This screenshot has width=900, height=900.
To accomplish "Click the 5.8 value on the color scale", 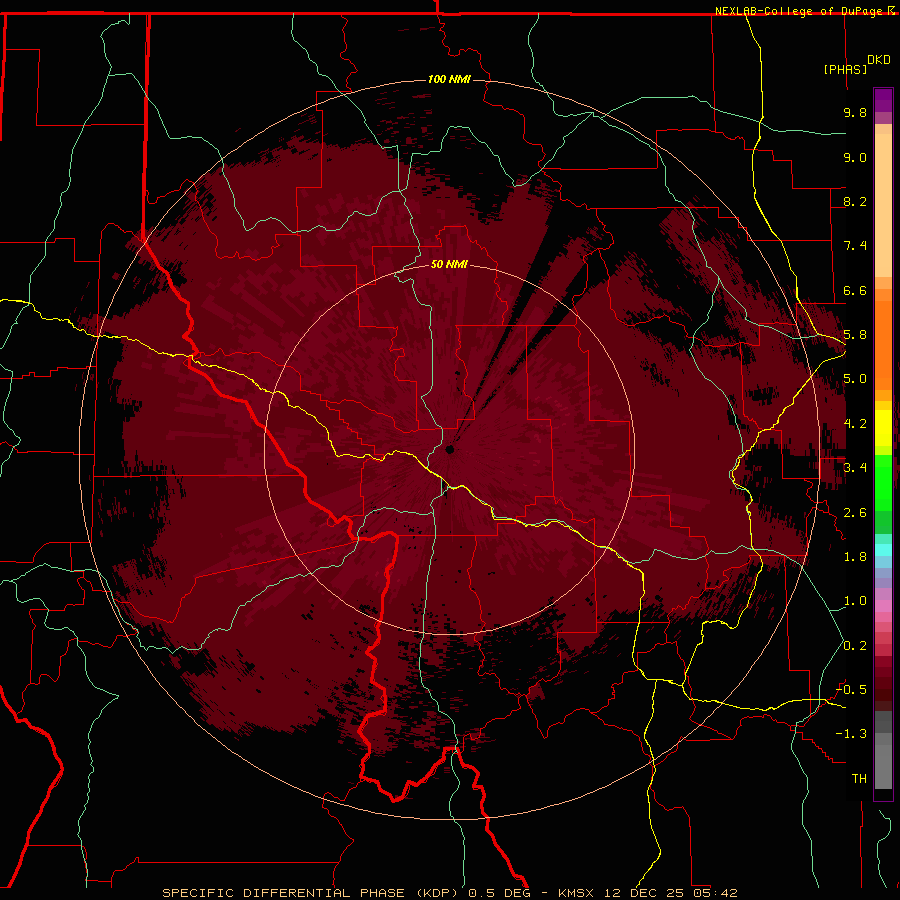I will [855, 335].
